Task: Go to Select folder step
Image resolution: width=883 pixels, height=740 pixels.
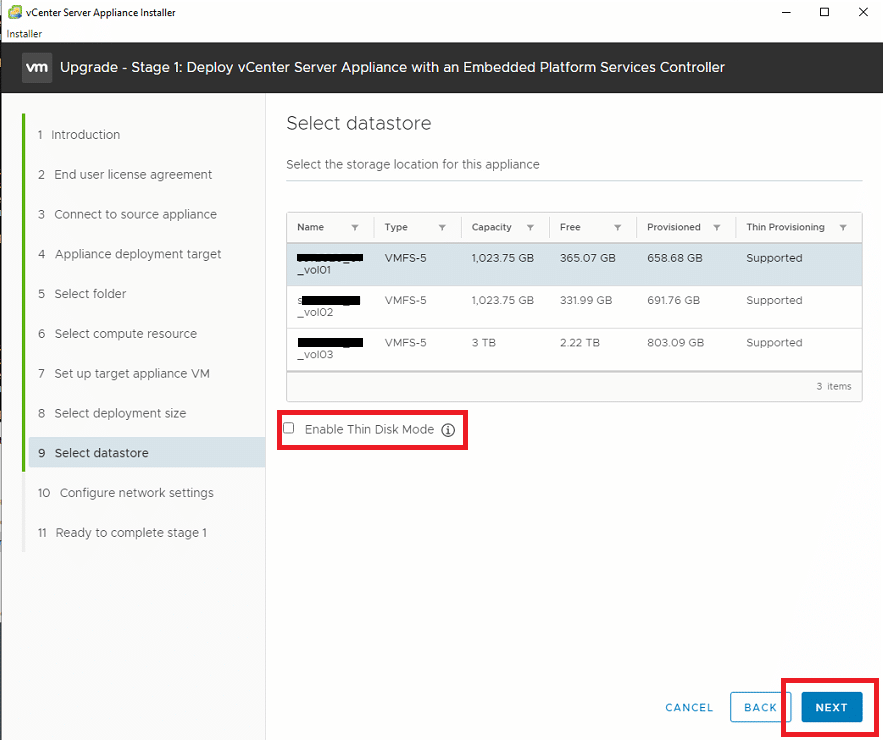Action: (82, 294)
